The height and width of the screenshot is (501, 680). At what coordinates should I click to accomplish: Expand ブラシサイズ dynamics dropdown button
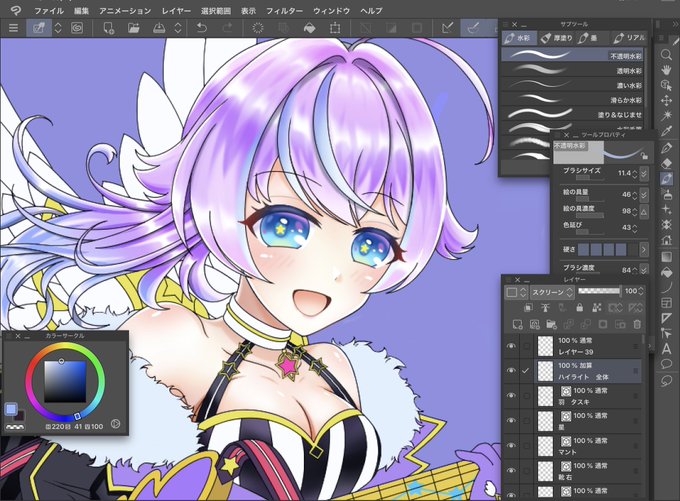point(644,173)
